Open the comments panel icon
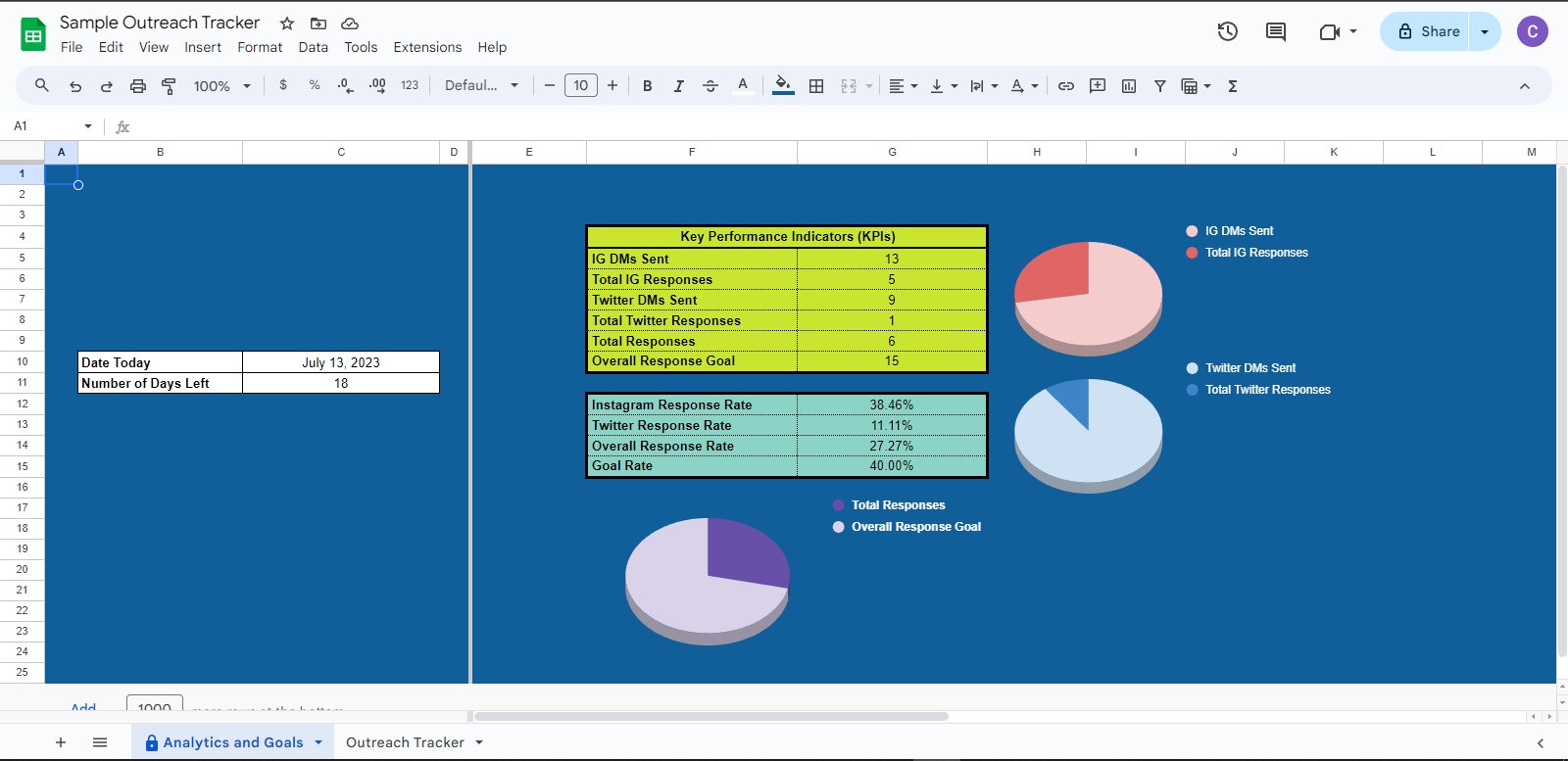 pos(1276,31)
